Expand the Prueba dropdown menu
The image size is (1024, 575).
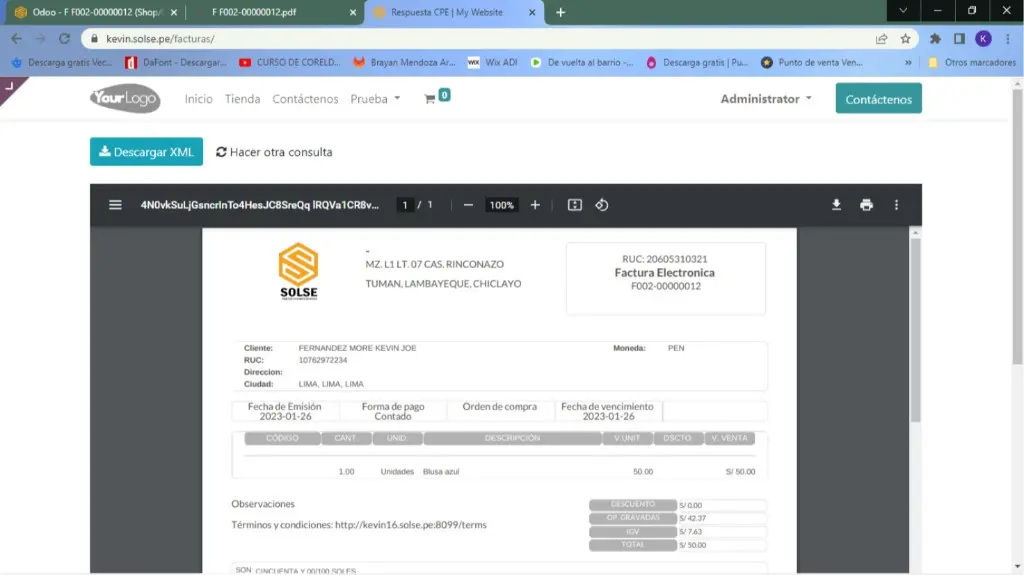[x=375, y=99]
